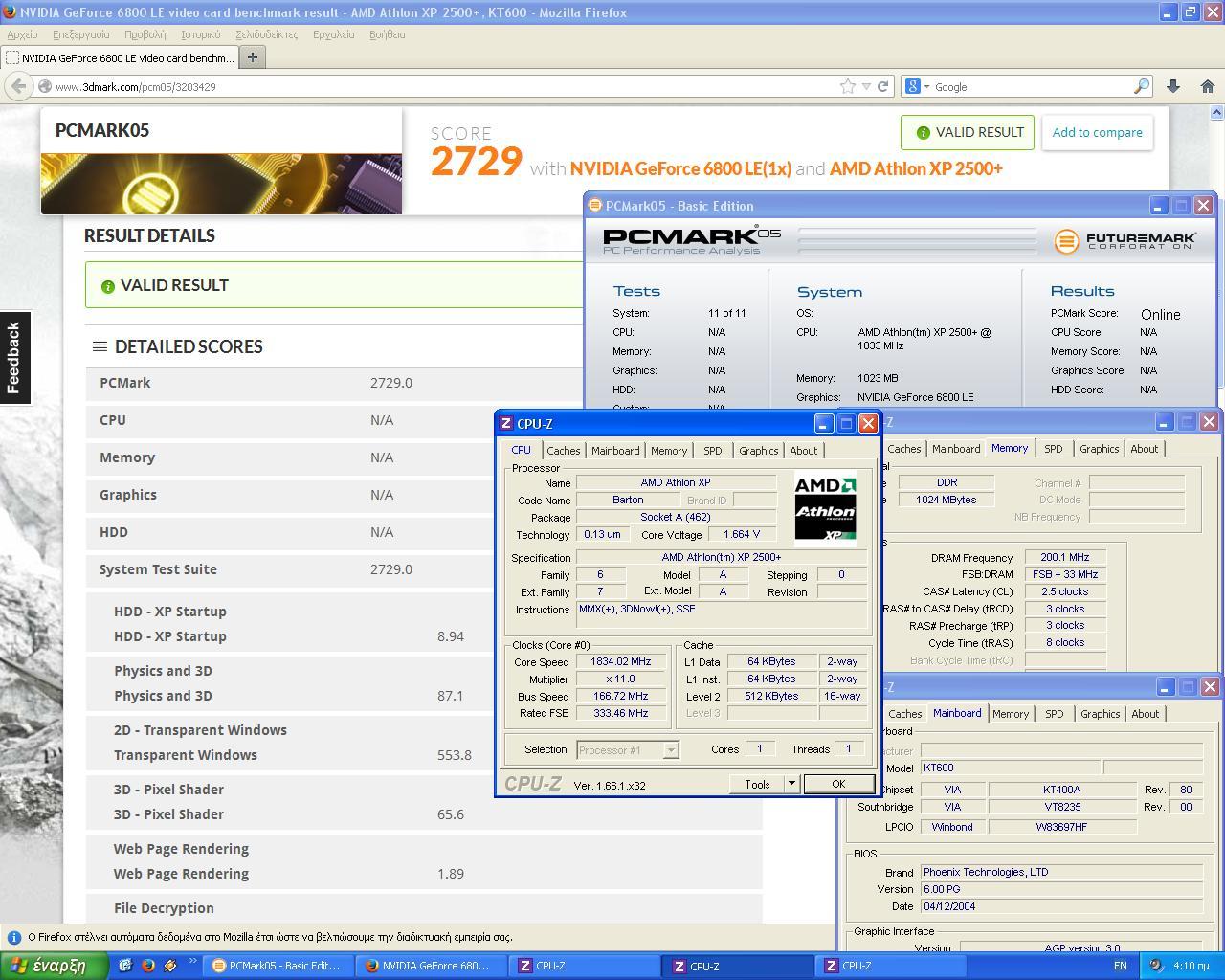
Task: Click the OK button in CPU-Z
Action: tap(838, 784)
